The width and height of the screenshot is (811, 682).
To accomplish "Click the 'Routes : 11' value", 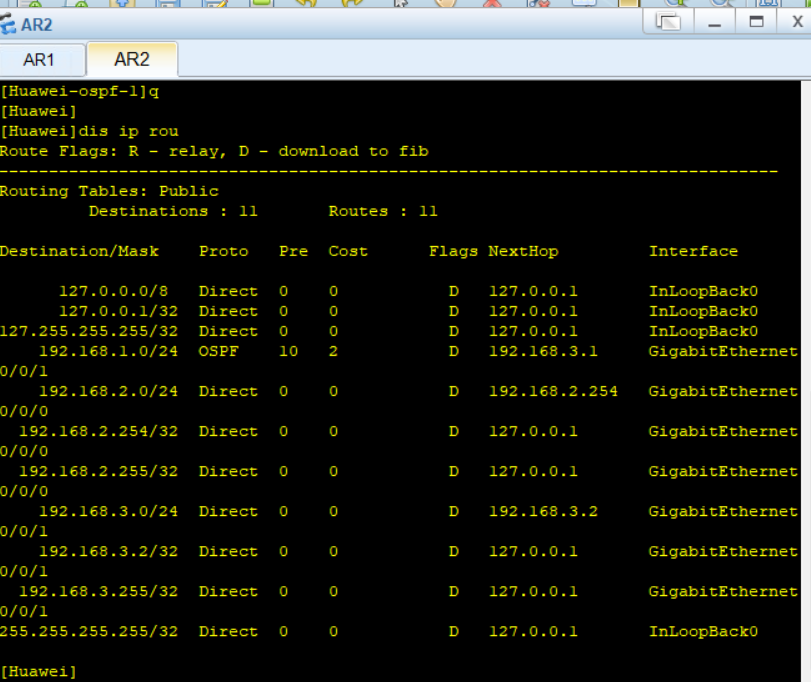I will (383, 211).
